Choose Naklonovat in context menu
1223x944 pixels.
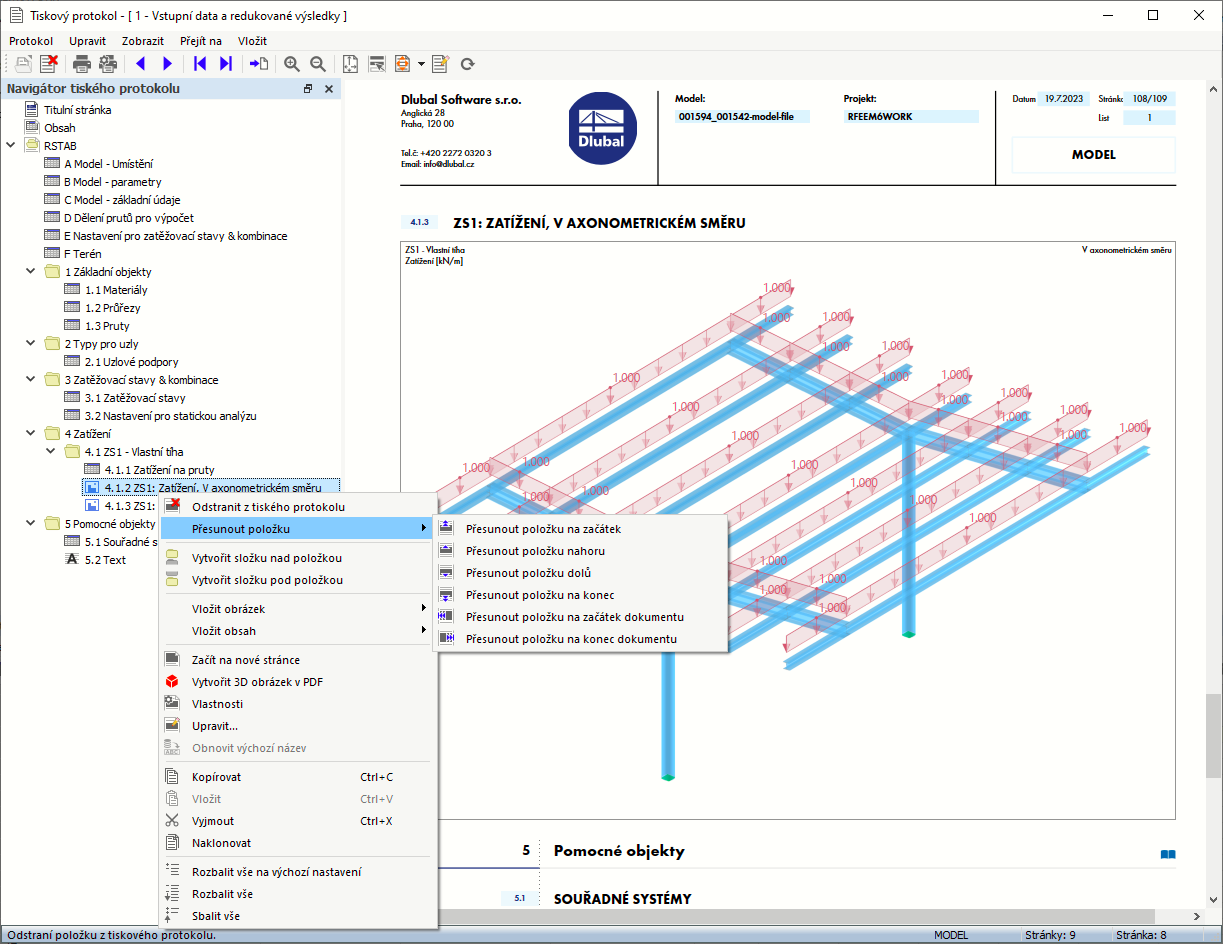point(298,843)
